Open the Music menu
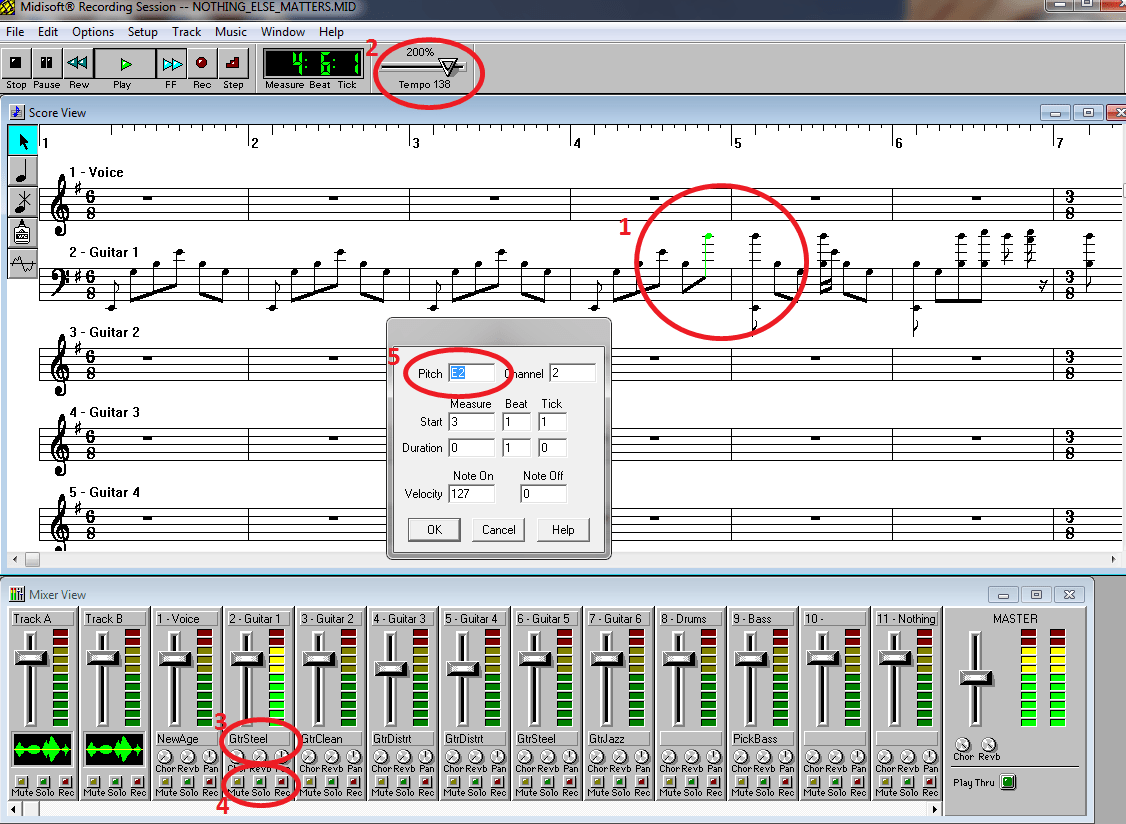Image resolution: width=1126 pixels, height=824 pixels. pyautogui.click(x=231, y=32)
